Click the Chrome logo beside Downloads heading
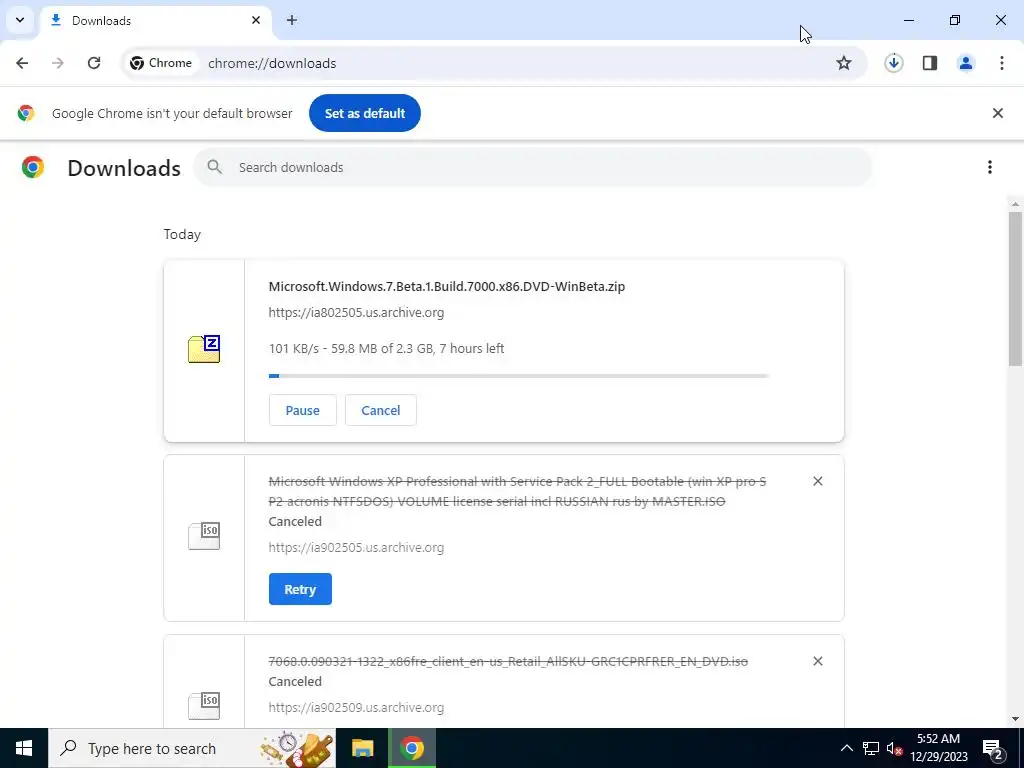This screenshot has width=1024, height=768. pyautogui.click(x=33, y=167)
